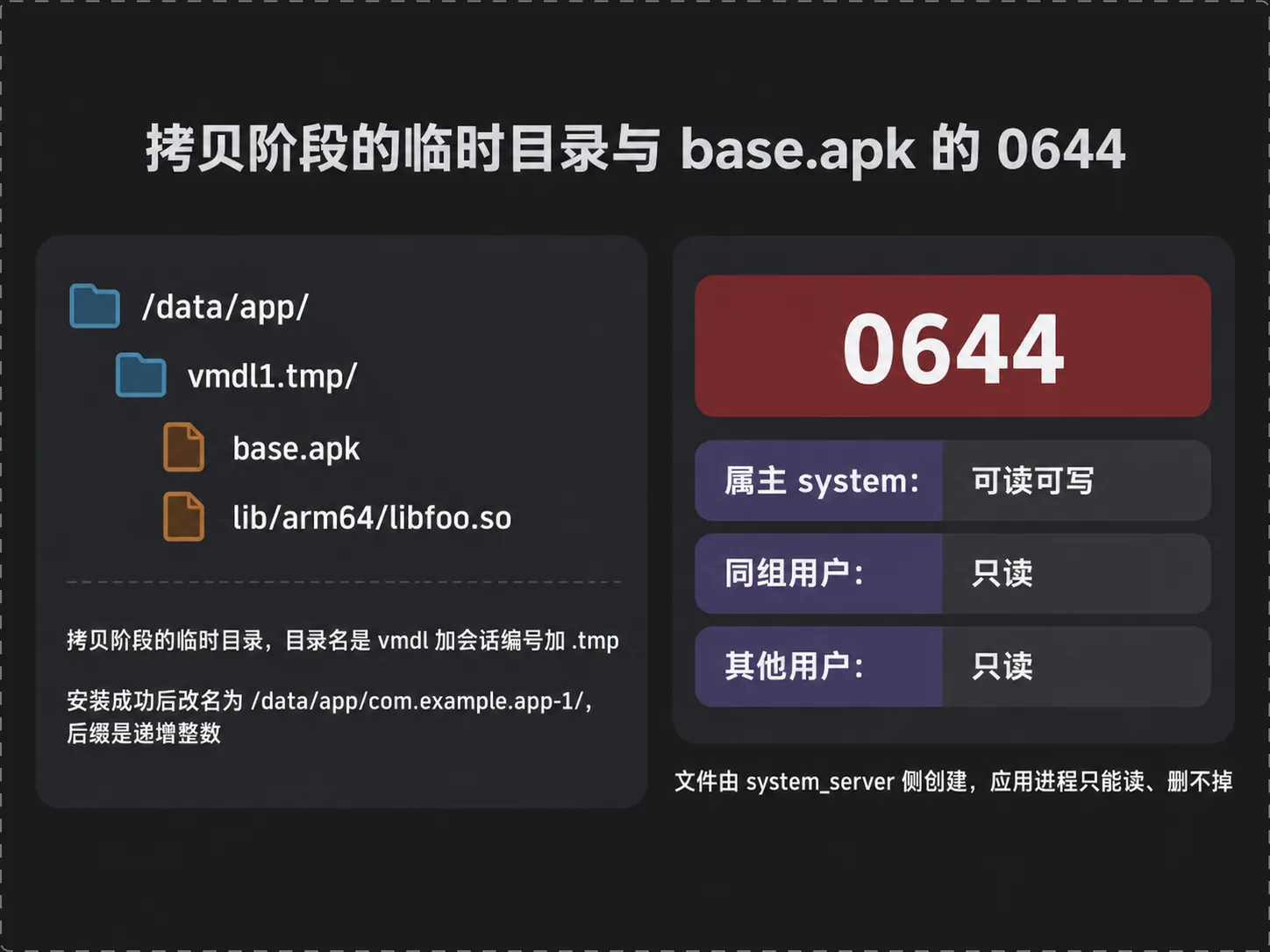Click the title text "拷贝阶段的临时目录与 base.apk 的 0644"

click(635, 148)
